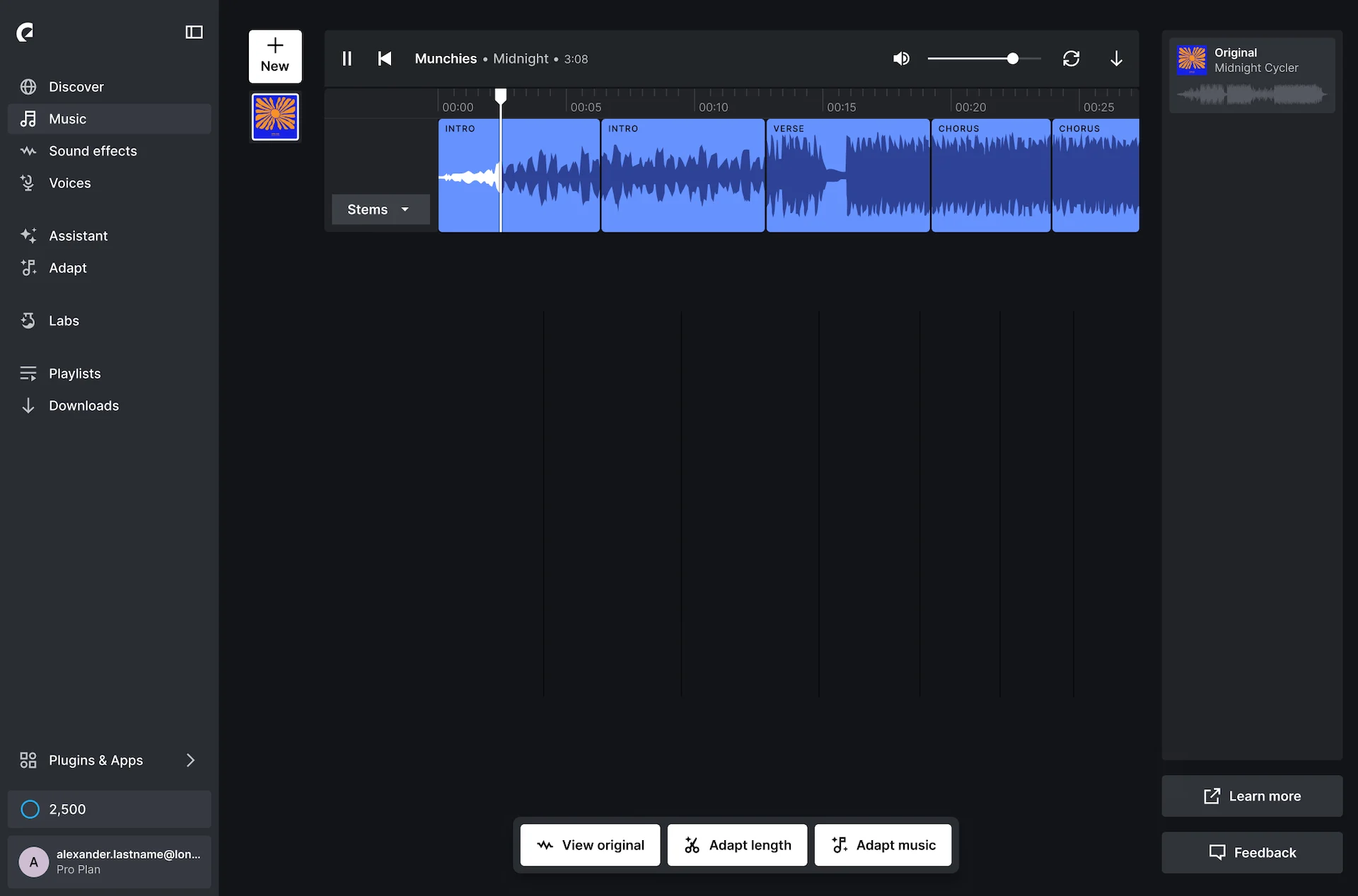Switch to the Music section
The height and width of the screenshot is (896, 1358).
pos(68,118)
